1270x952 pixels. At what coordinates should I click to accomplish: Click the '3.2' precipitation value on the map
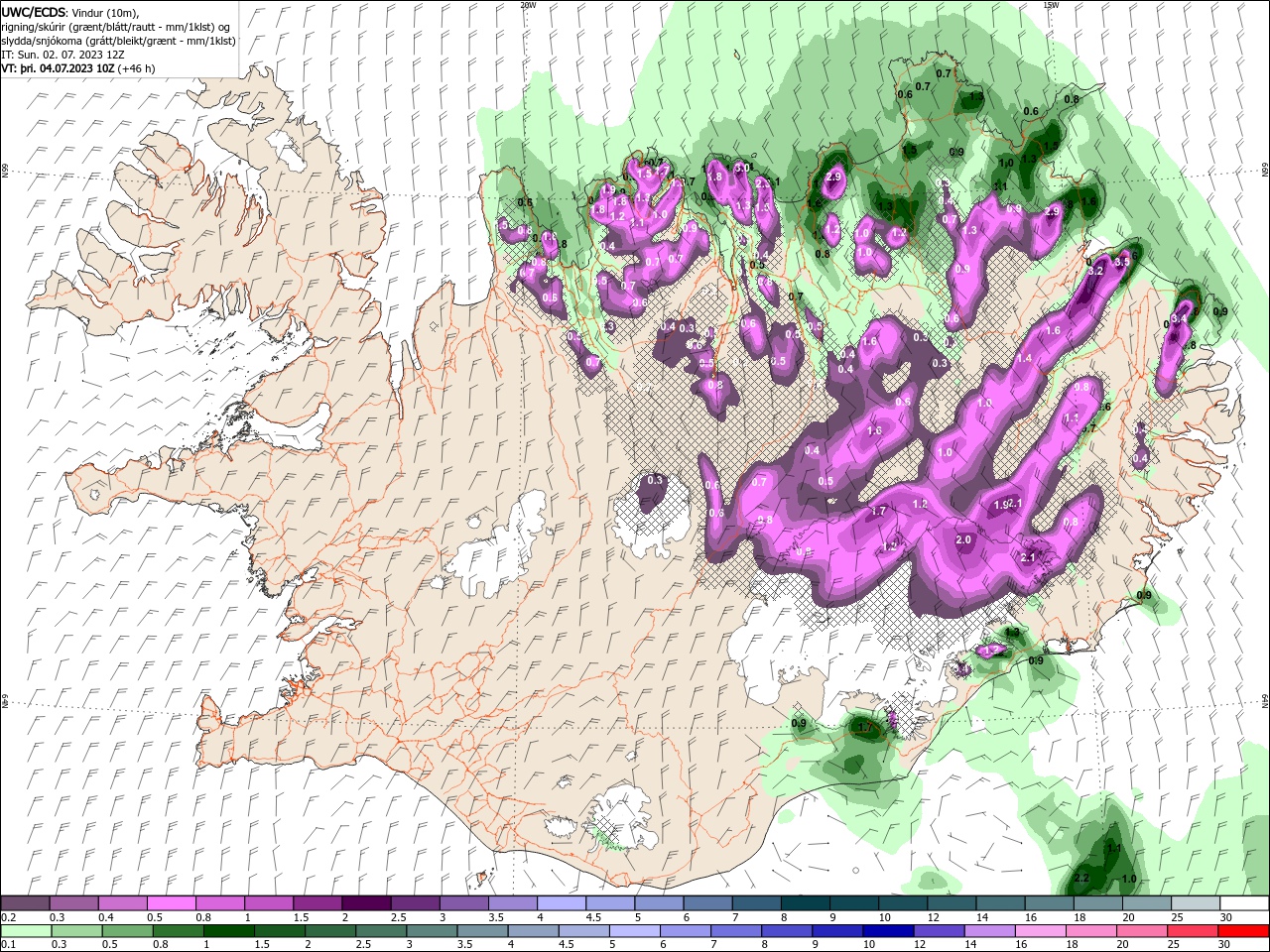pyautogui.click(x=1096, y=271)
